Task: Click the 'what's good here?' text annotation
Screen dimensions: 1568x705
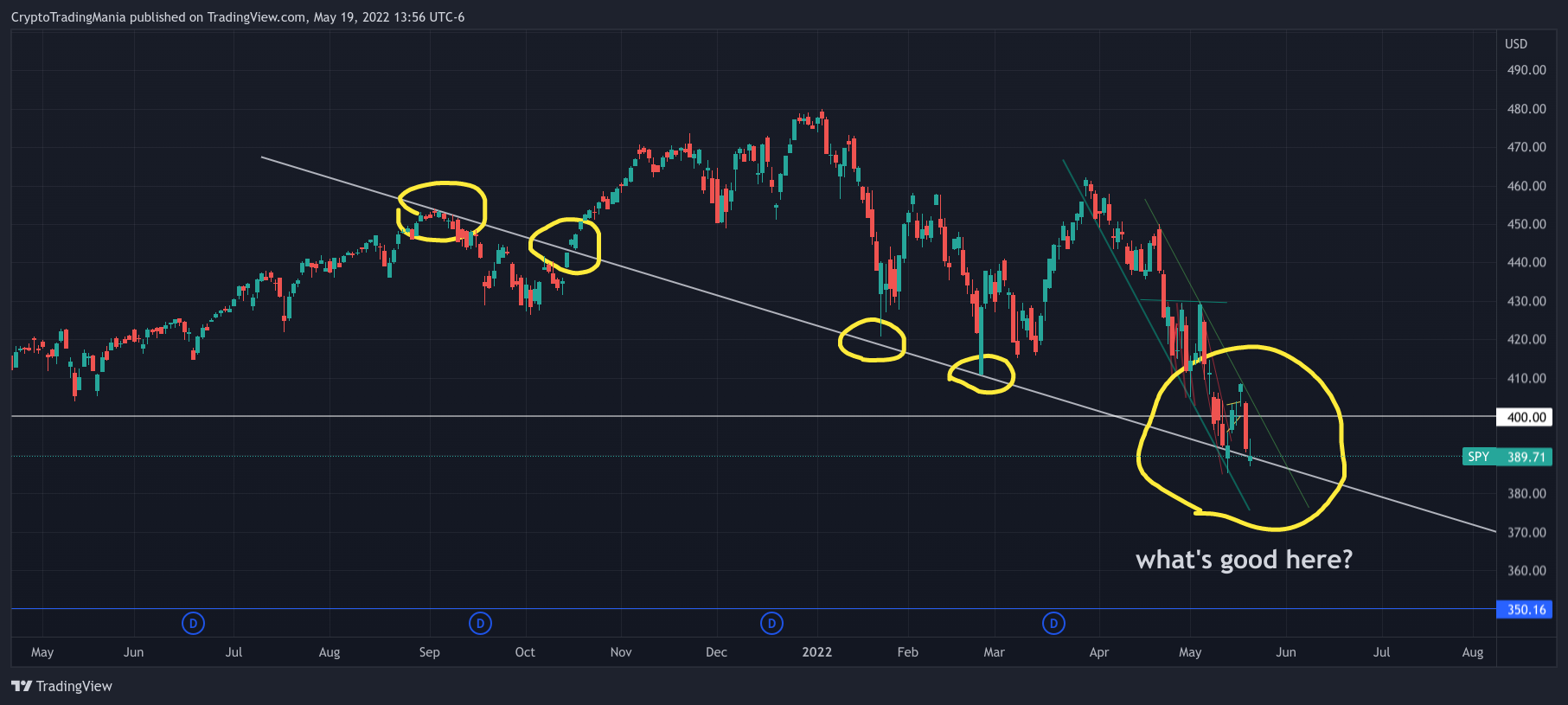Action: click(x=1244, y=560)
